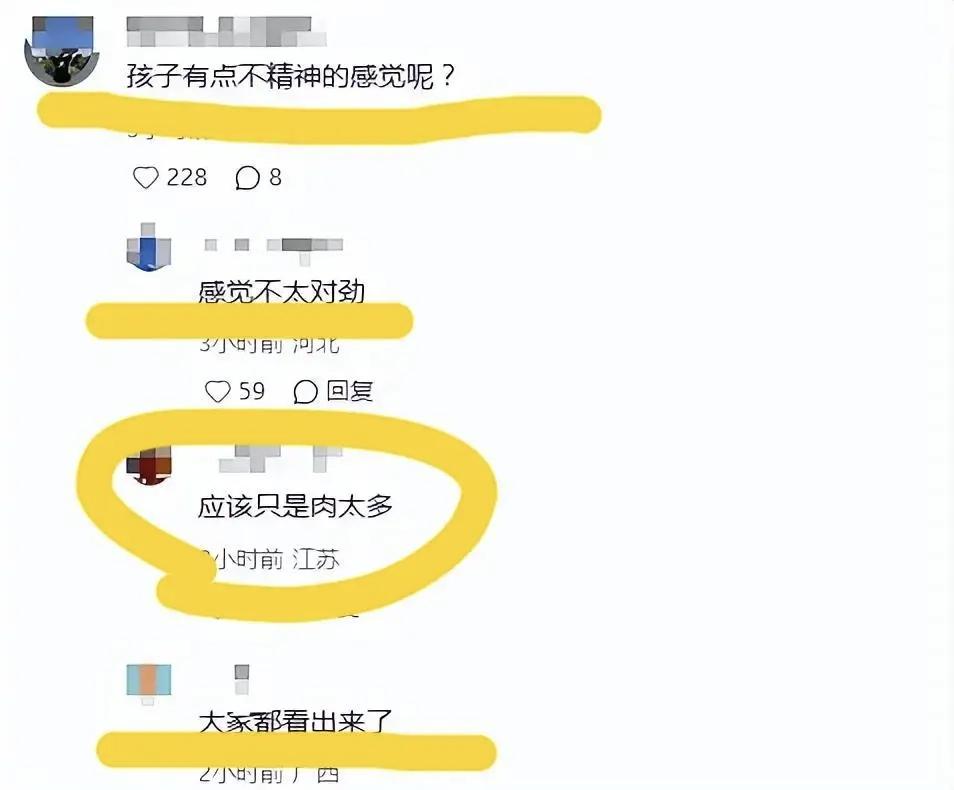The width and height of the screenshot is (954, 790).
Task: Select comment text 感觉不太对劲
Action: pyautogui.click(x=282, y=292)
